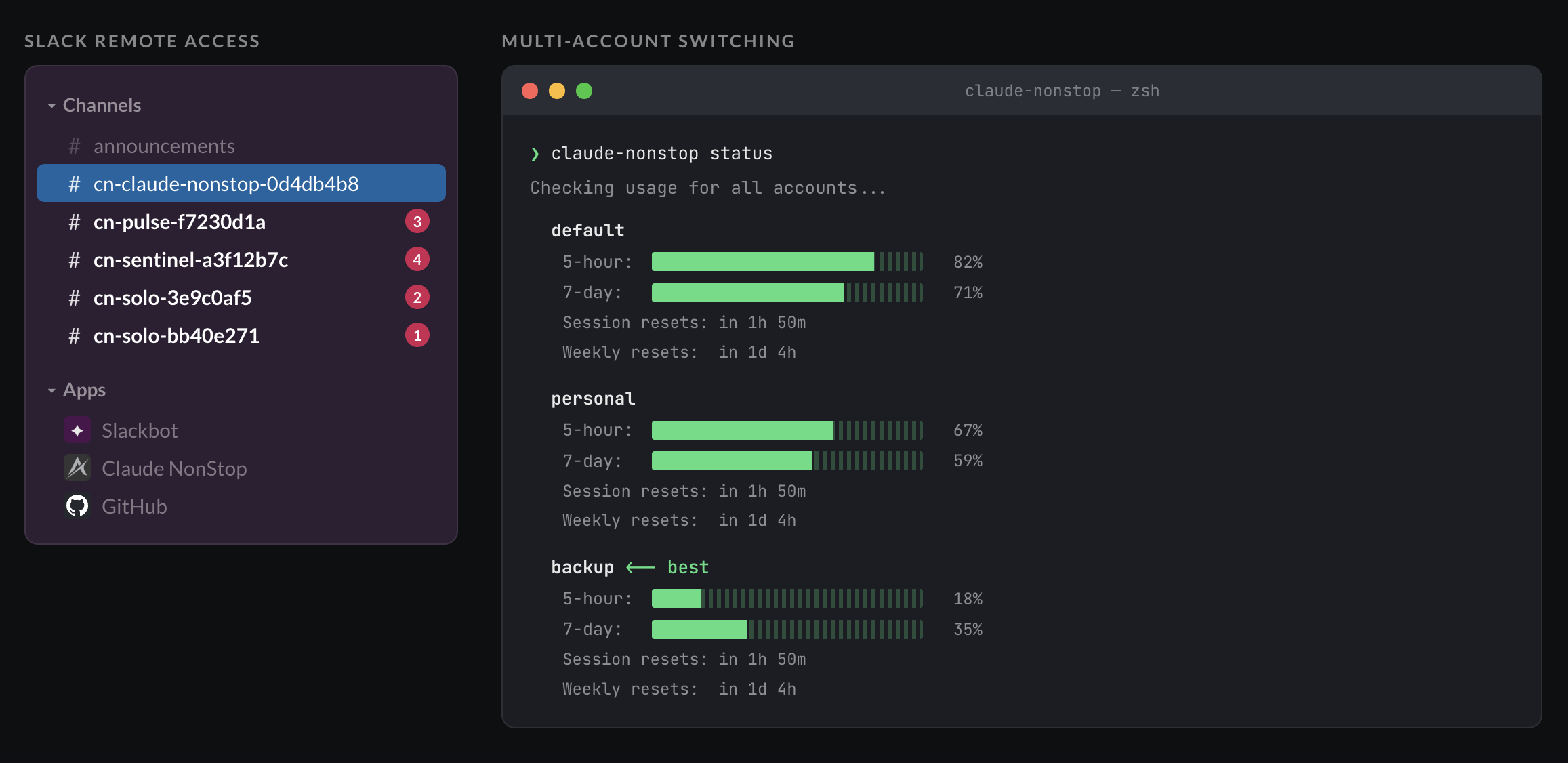The width and height of the screenshot is (1568, 763).
Task: Click the Apps section heading
Action: (x=84, y=390)
